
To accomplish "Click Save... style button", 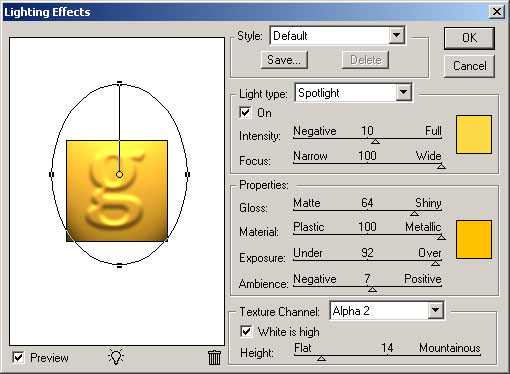I will pos(284,60).
